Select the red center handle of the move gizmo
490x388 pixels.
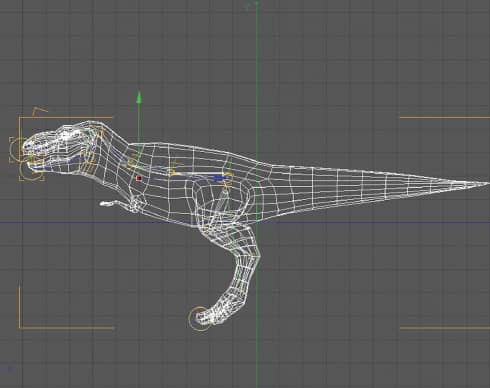(x=139, y=179)
